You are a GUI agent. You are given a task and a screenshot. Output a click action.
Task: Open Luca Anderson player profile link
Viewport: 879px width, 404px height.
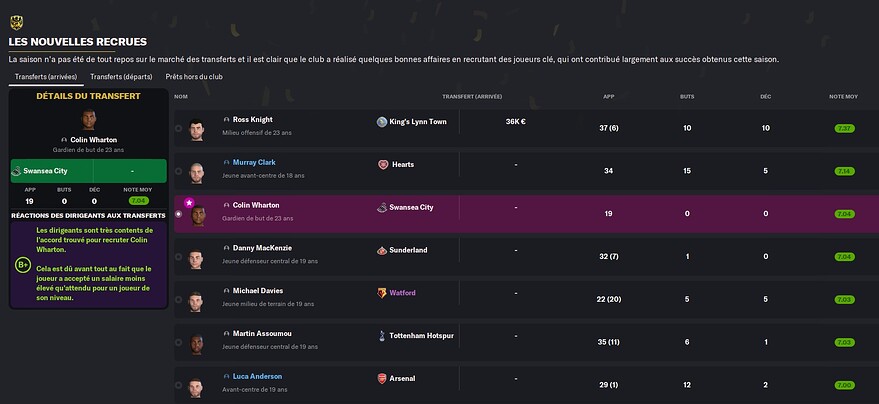pyautogui.click(x=257, y=377)
